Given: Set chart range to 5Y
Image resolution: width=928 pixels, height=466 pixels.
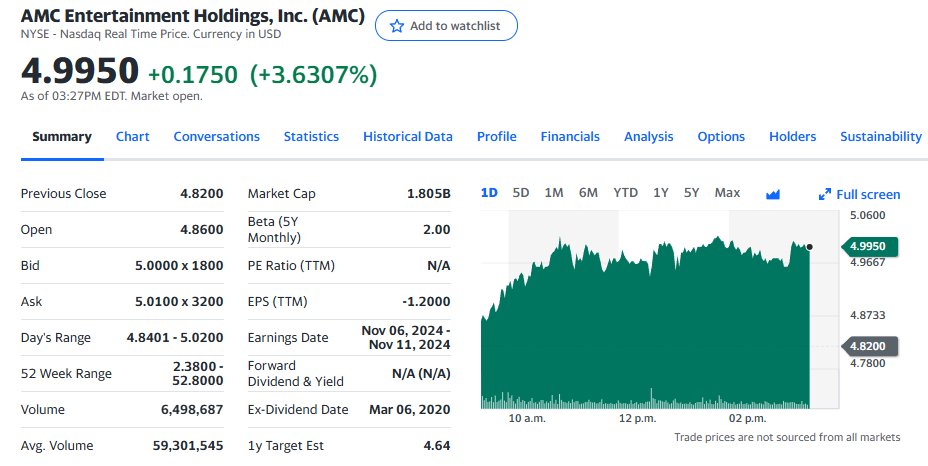Looking at the screenshot, I should click(x=691, y=193).
